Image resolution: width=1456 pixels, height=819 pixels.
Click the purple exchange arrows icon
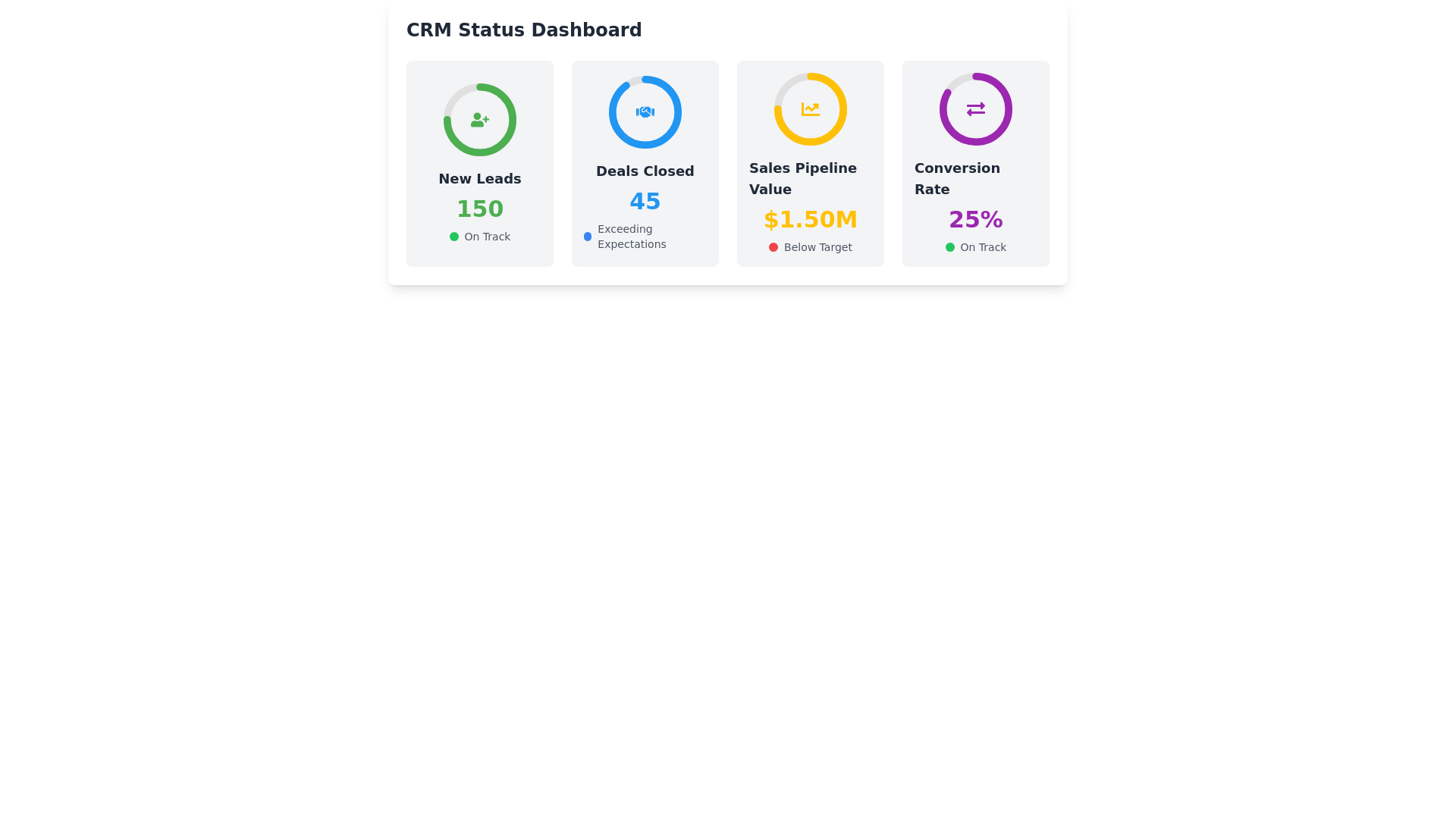[975, 109]
